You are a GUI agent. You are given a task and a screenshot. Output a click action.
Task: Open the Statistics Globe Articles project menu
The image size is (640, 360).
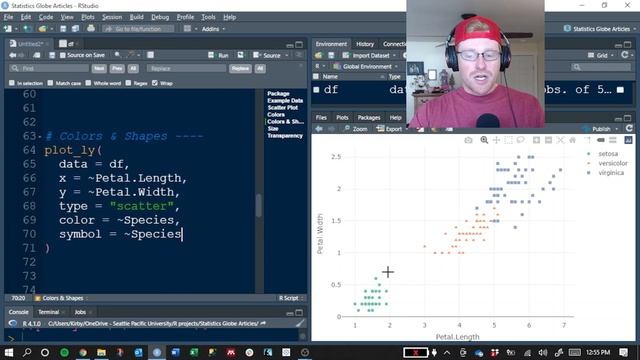tap(600, 29)
